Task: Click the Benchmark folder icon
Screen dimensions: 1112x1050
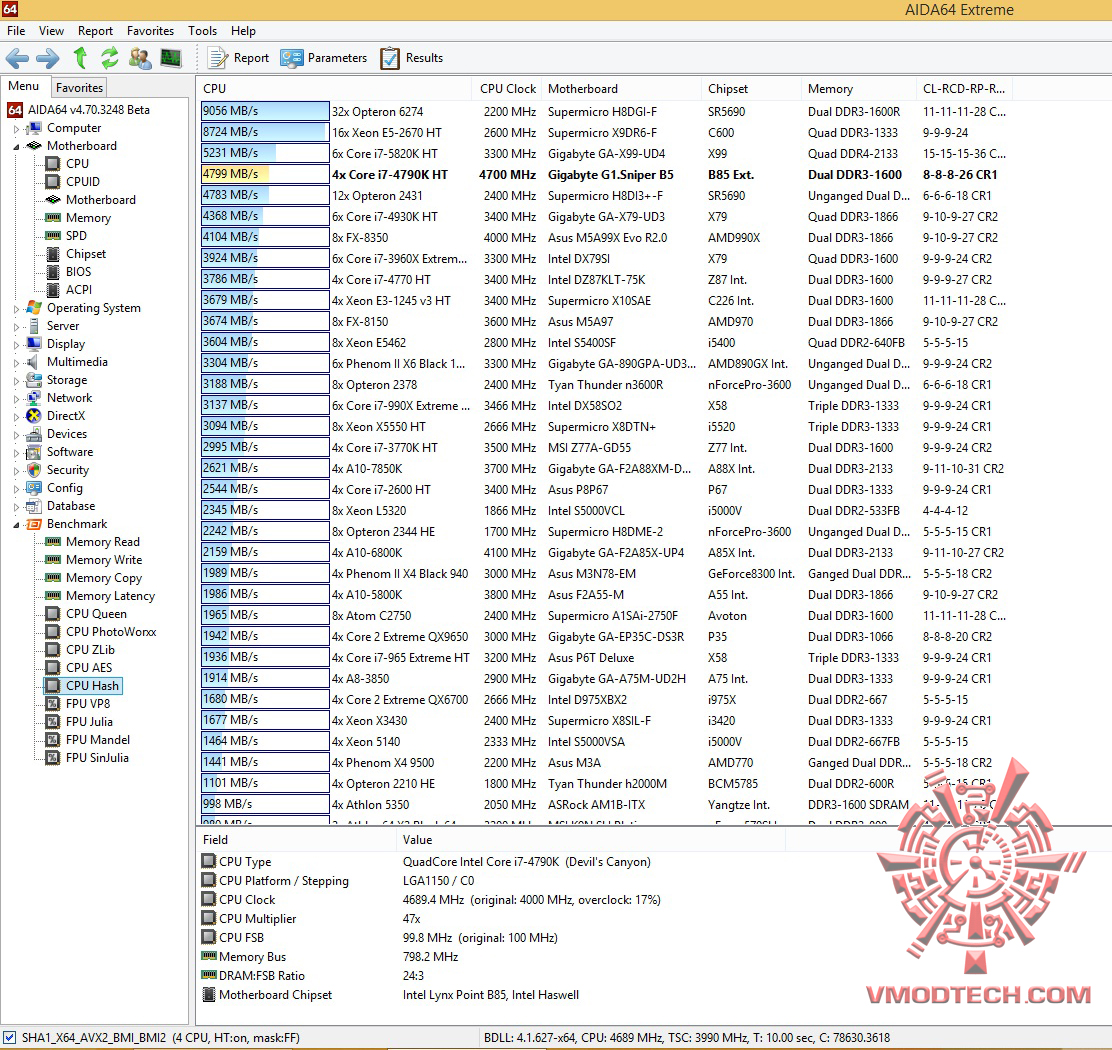Action: click(34, 524)
